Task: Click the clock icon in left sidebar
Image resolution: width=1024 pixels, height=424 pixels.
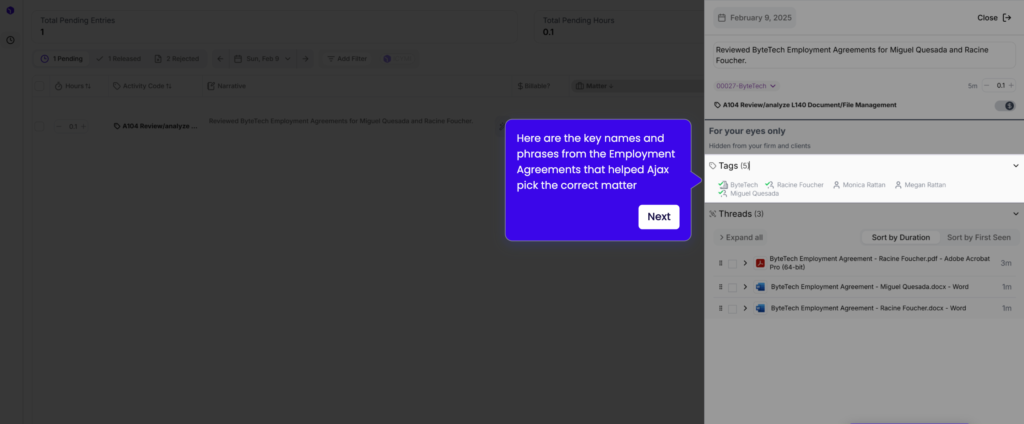Action: tap(10, 40)
